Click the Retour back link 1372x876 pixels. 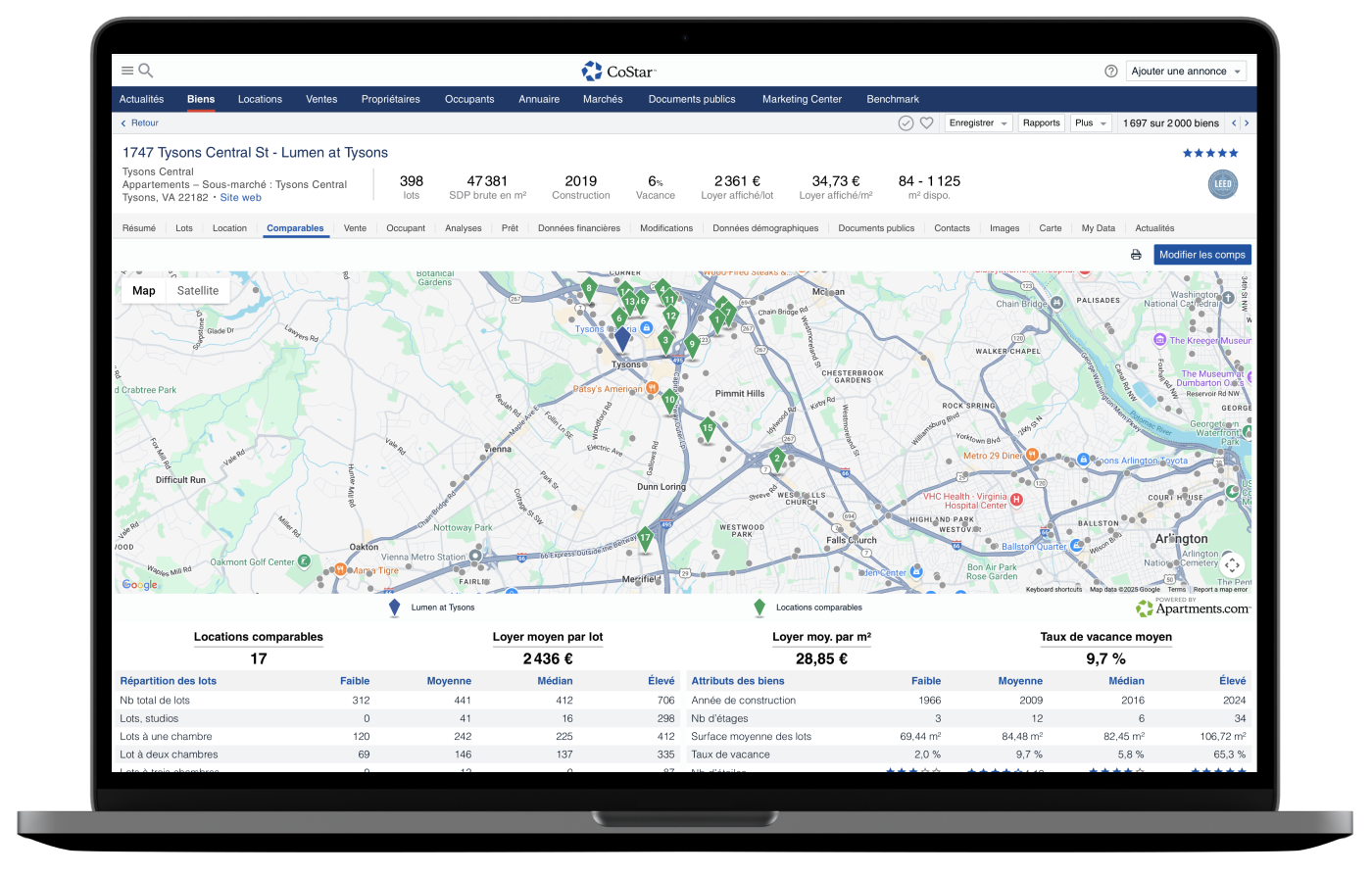139,123
